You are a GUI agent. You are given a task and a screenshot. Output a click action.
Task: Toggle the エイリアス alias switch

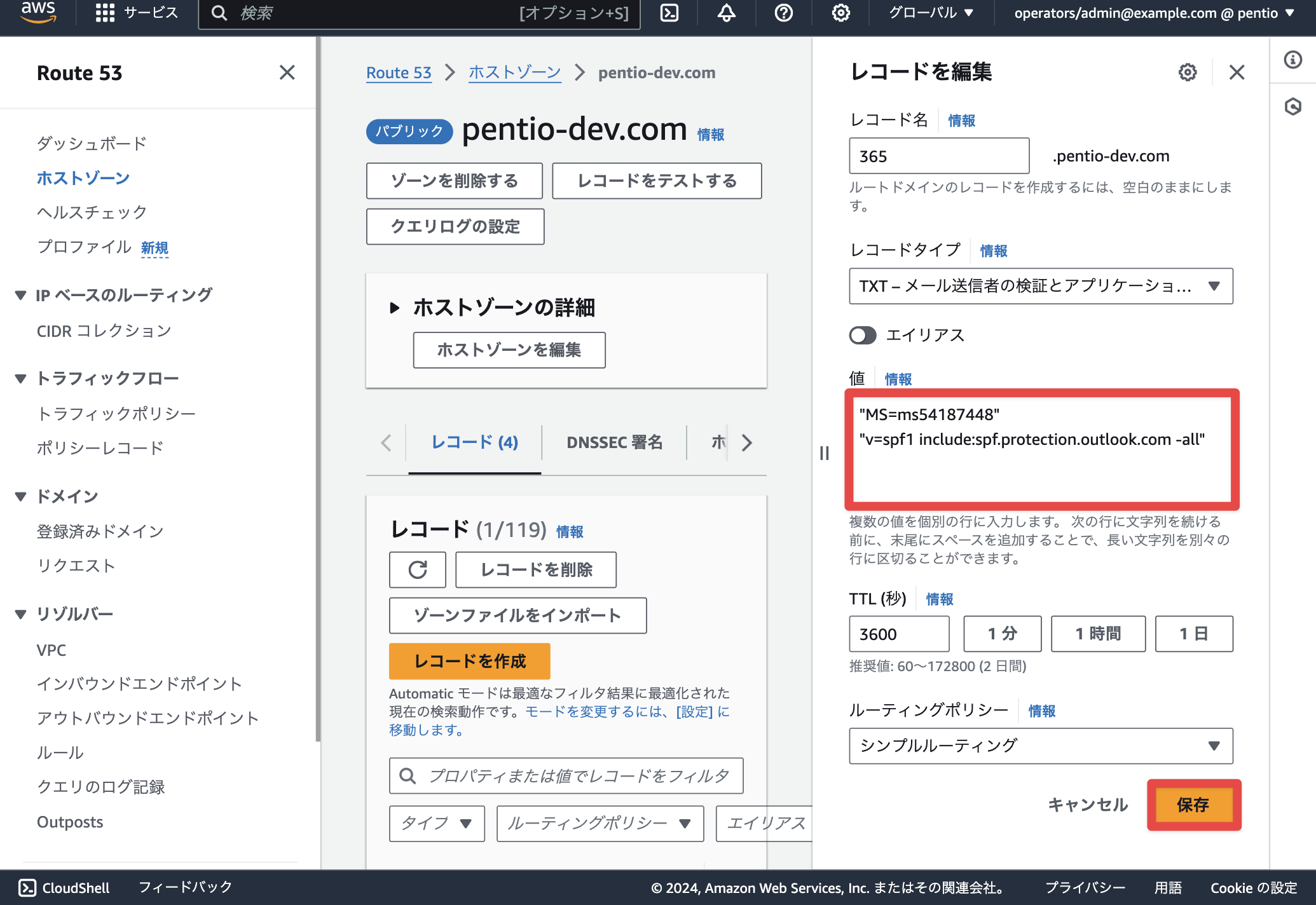coord(863,335)
